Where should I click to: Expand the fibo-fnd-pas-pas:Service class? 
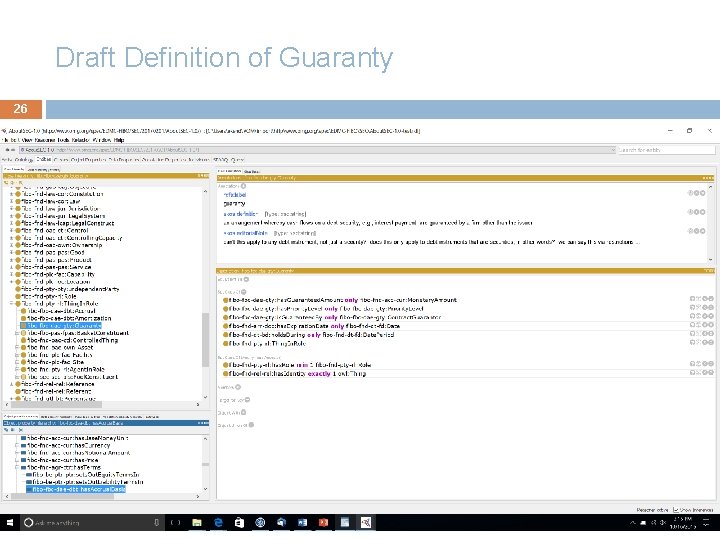click(12, 267)
